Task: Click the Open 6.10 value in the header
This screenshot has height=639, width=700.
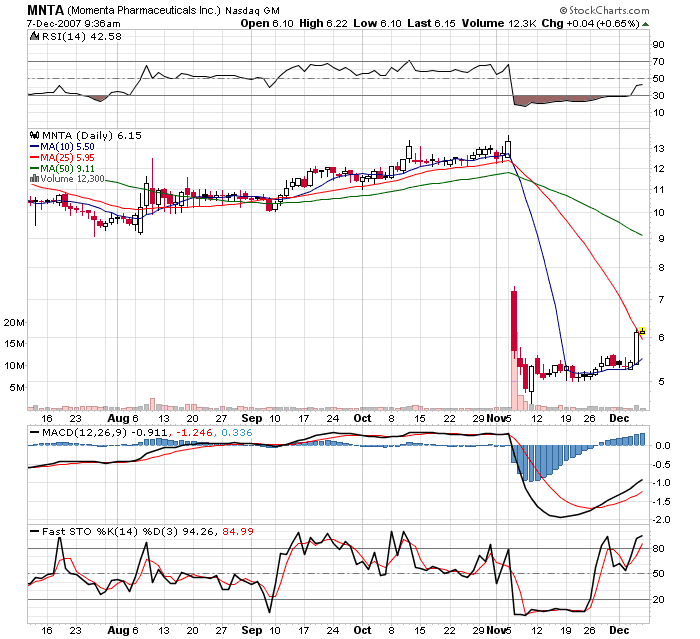Action: click(267, 23)
